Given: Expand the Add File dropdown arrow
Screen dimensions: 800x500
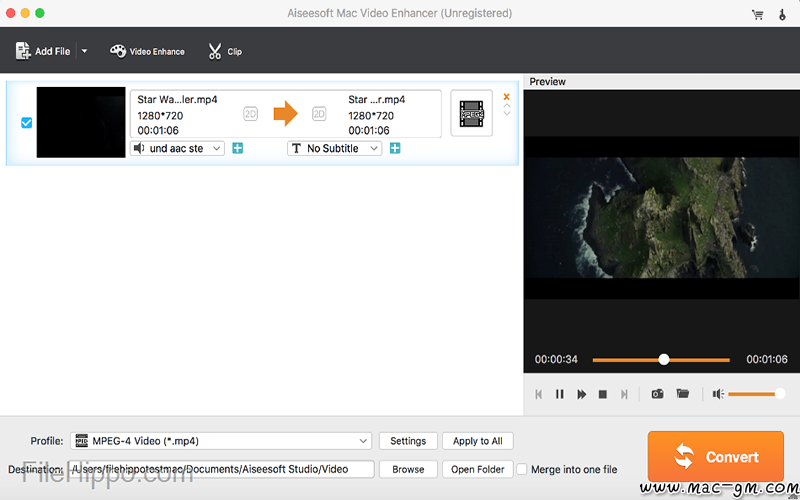Looking at the screenshot, I should (84, 51).
